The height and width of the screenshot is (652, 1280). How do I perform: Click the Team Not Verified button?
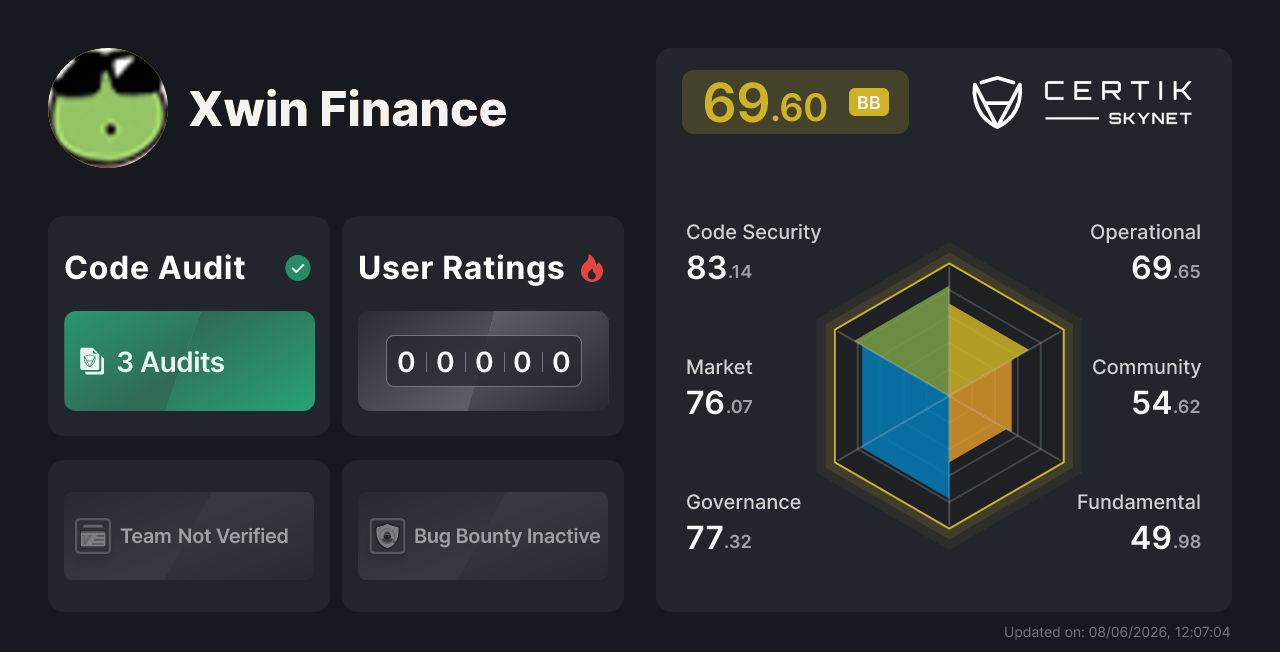(x=189, y=536)
